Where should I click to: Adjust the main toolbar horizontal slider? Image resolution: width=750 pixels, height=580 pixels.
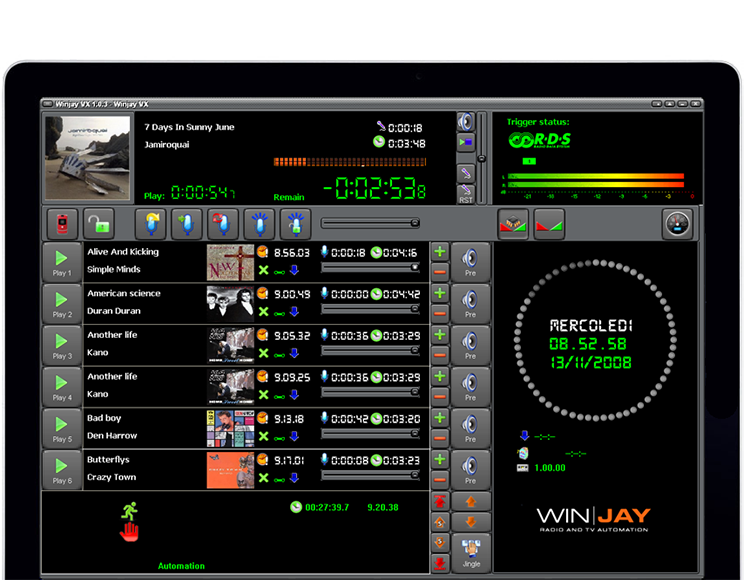coord(371,223)
